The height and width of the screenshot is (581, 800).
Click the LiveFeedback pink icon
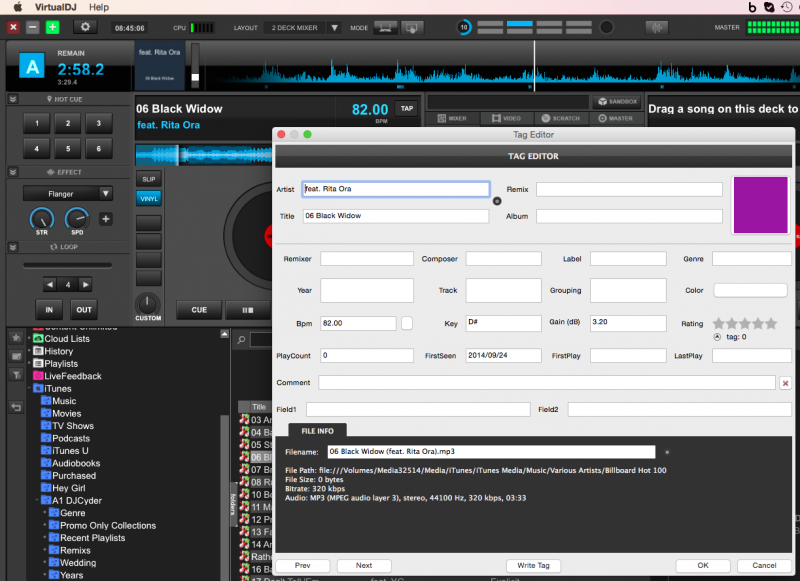tap(37, 376)
